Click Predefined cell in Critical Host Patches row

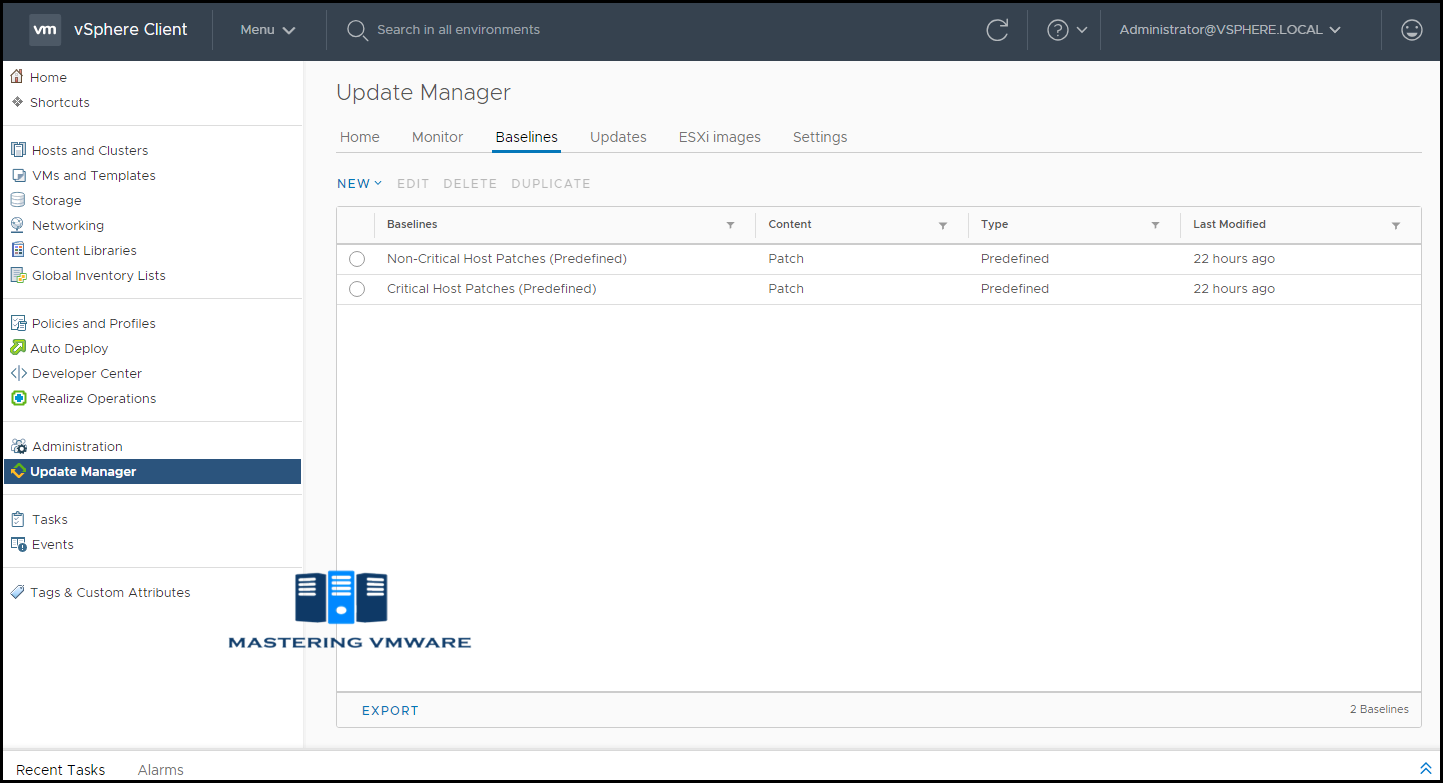(x=1015, y=289)
